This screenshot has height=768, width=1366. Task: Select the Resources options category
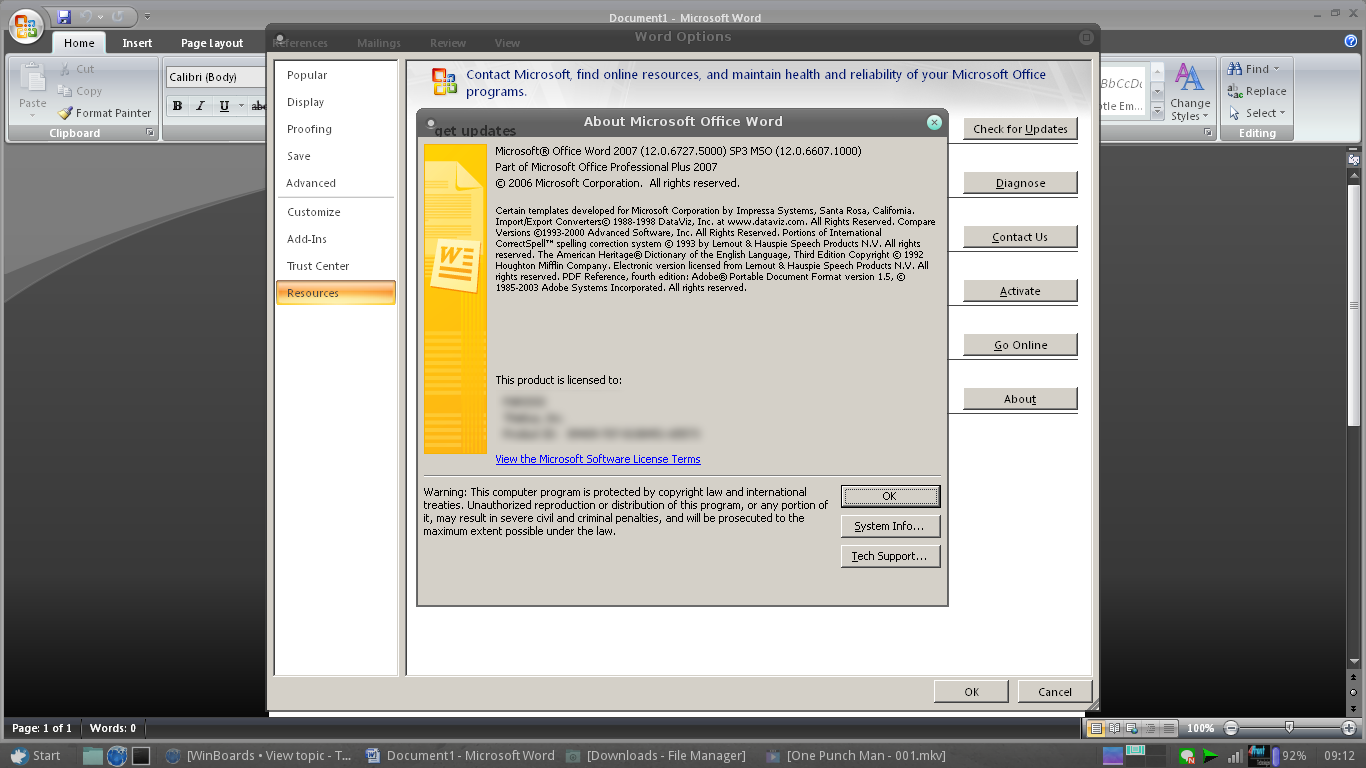click(336, 293)
